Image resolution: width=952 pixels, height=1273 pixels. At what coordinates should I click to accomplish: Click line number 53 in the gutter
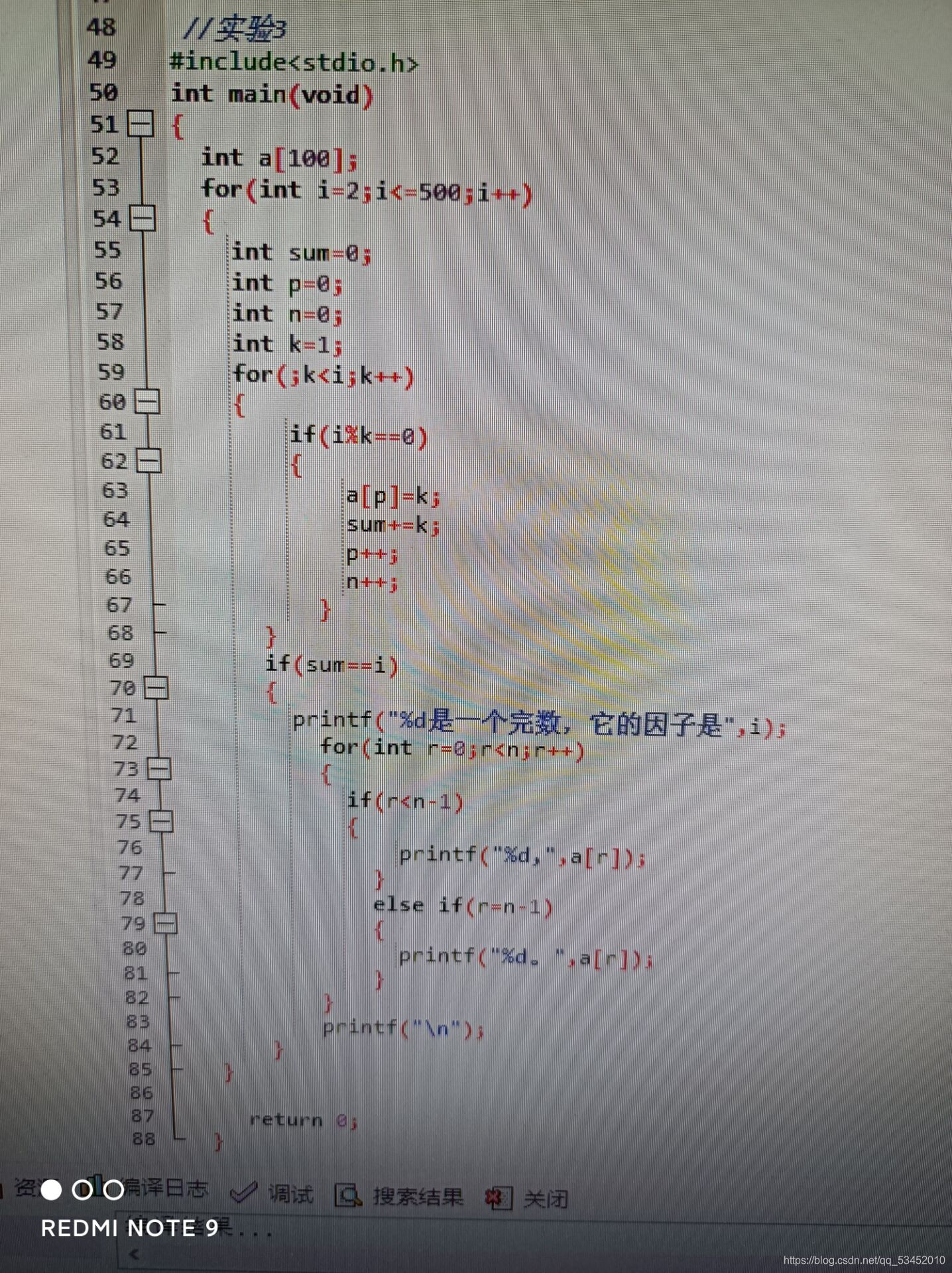(x=106, y=188)
